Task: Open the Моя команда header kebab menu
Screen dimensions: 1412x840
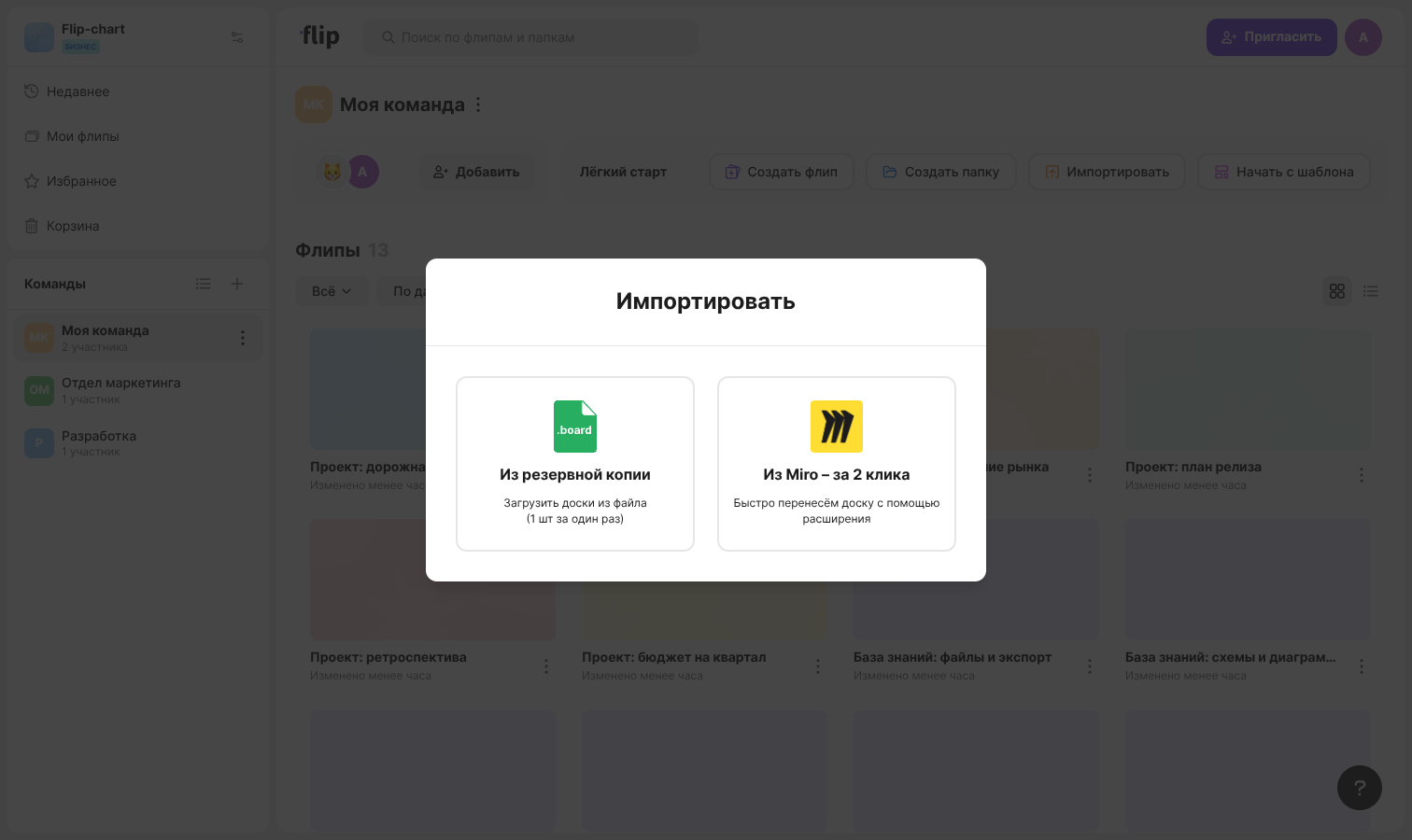Action: point(478,105)
